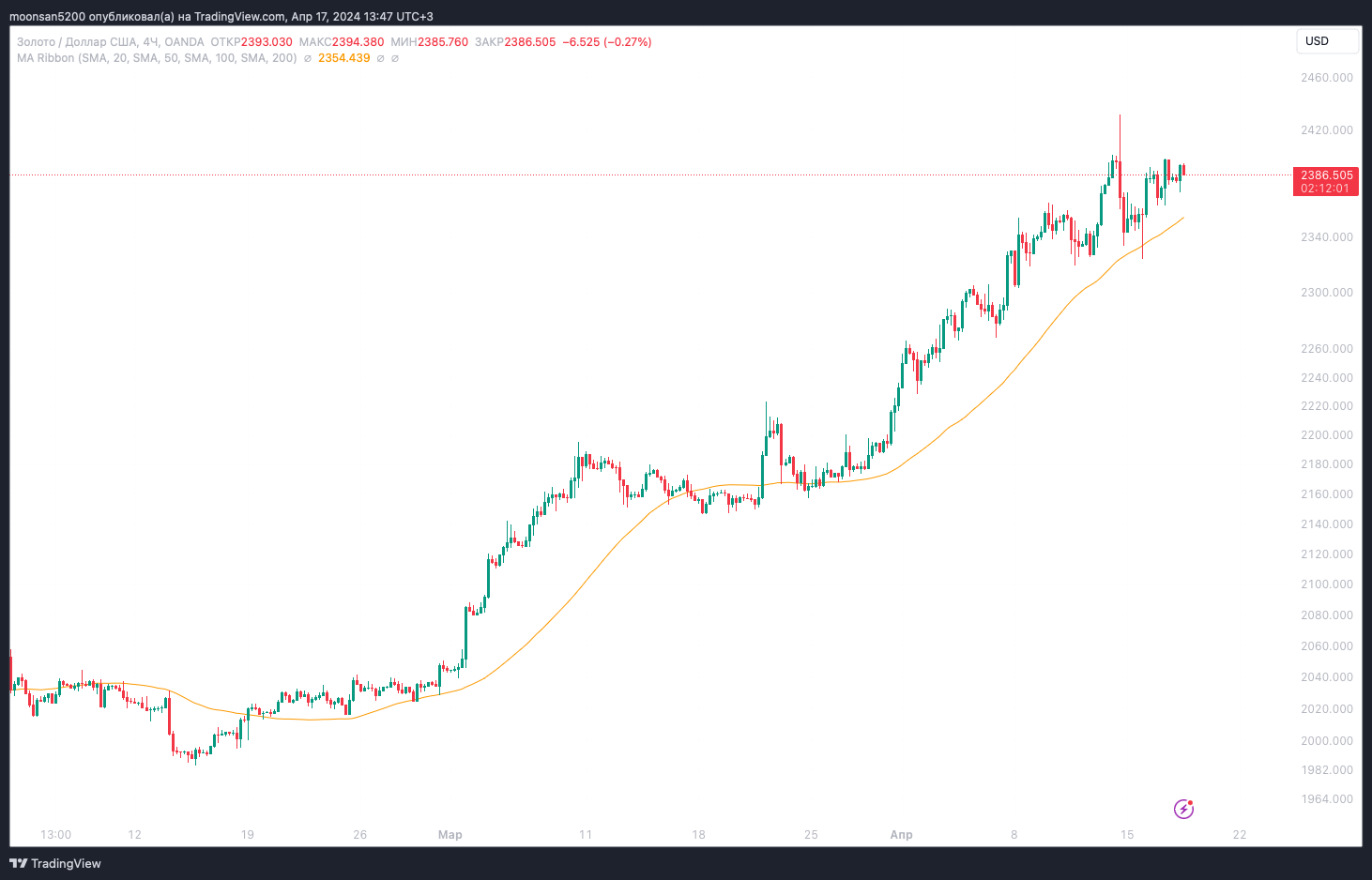Click the 2060.000 price axis label
Viewport: 1372px width, 880px height.
coord(1327,646)
